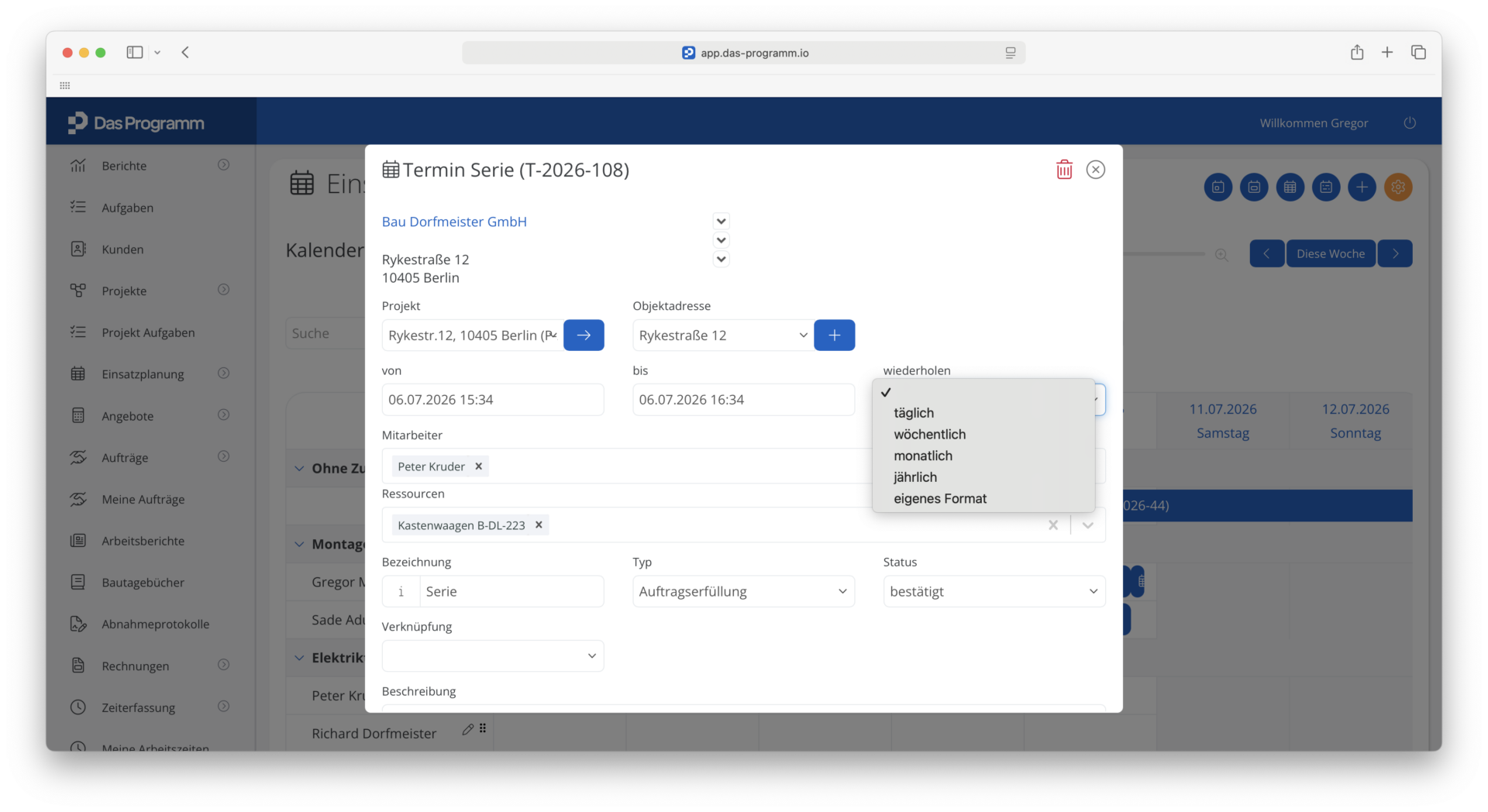Go to the previous week in the calendar
This screenshot has width=1488, height=812.
point(1267,254)
